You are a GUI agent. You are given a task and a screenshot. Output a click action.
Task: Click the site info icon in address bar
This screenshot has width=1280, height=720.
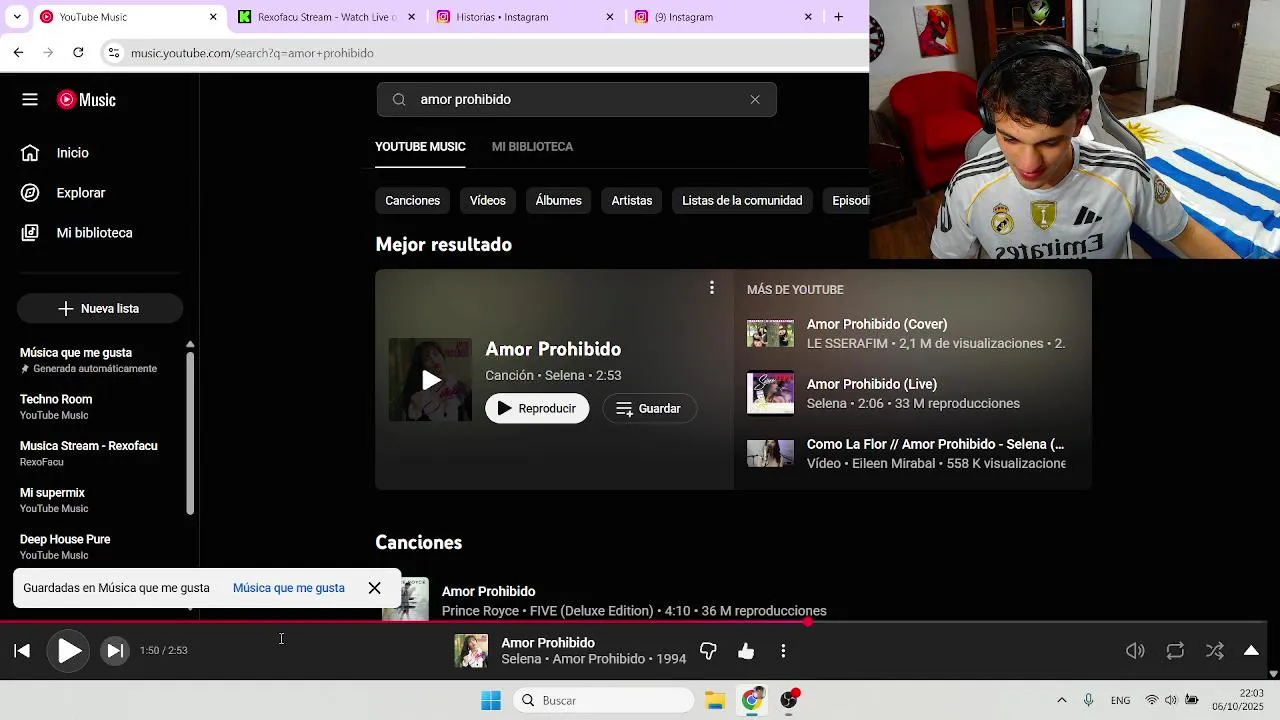coord(114,53)
